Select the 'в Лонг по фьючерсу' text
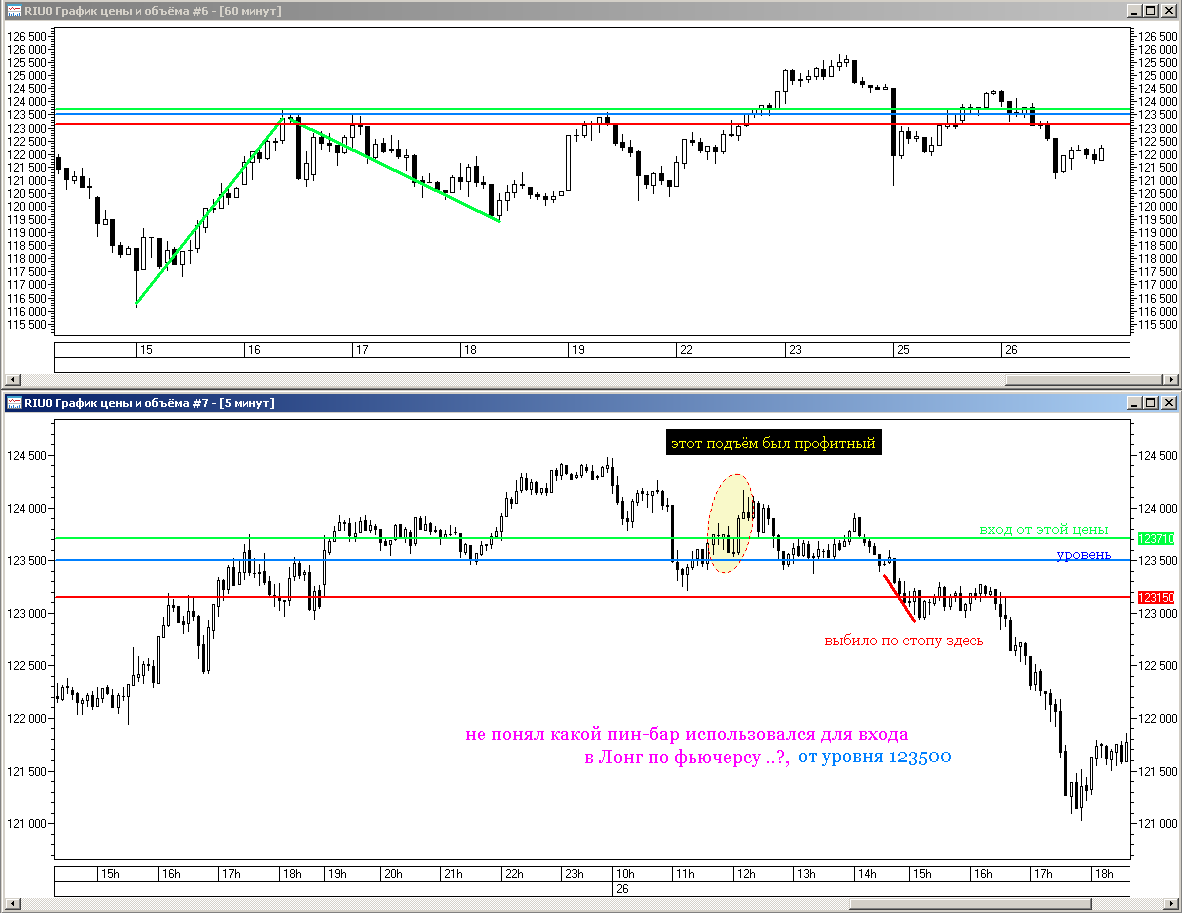The height and width of the screenshot is (913, 1182). click(x=687, y=757)
